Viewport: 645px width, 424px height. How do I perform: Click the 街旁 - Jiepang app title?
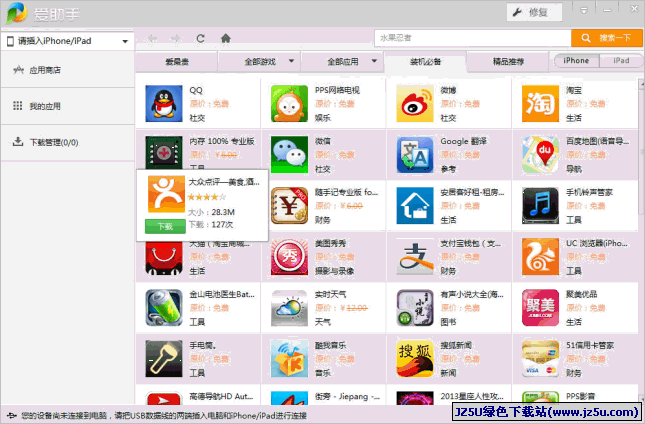[347, 396]
